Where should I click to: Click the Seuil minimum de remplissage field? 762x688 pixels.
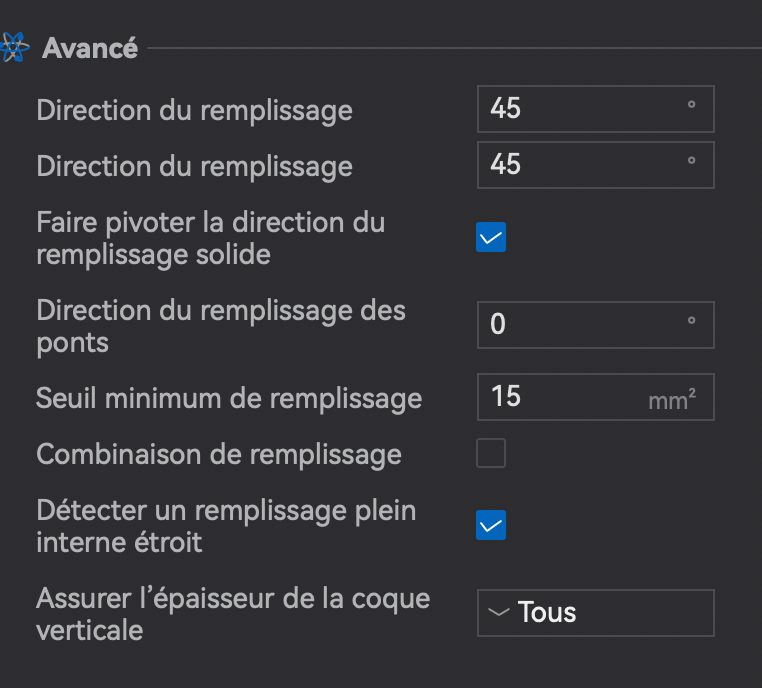[x=595, y=397]
